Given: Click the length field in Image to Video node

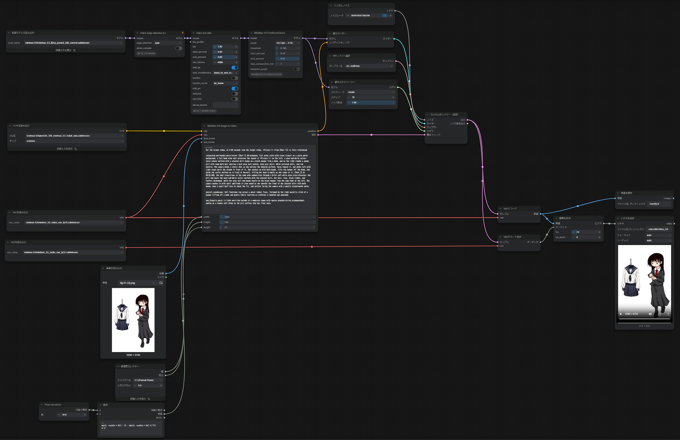Looking at the screenshot, I should tap(267, 227).
